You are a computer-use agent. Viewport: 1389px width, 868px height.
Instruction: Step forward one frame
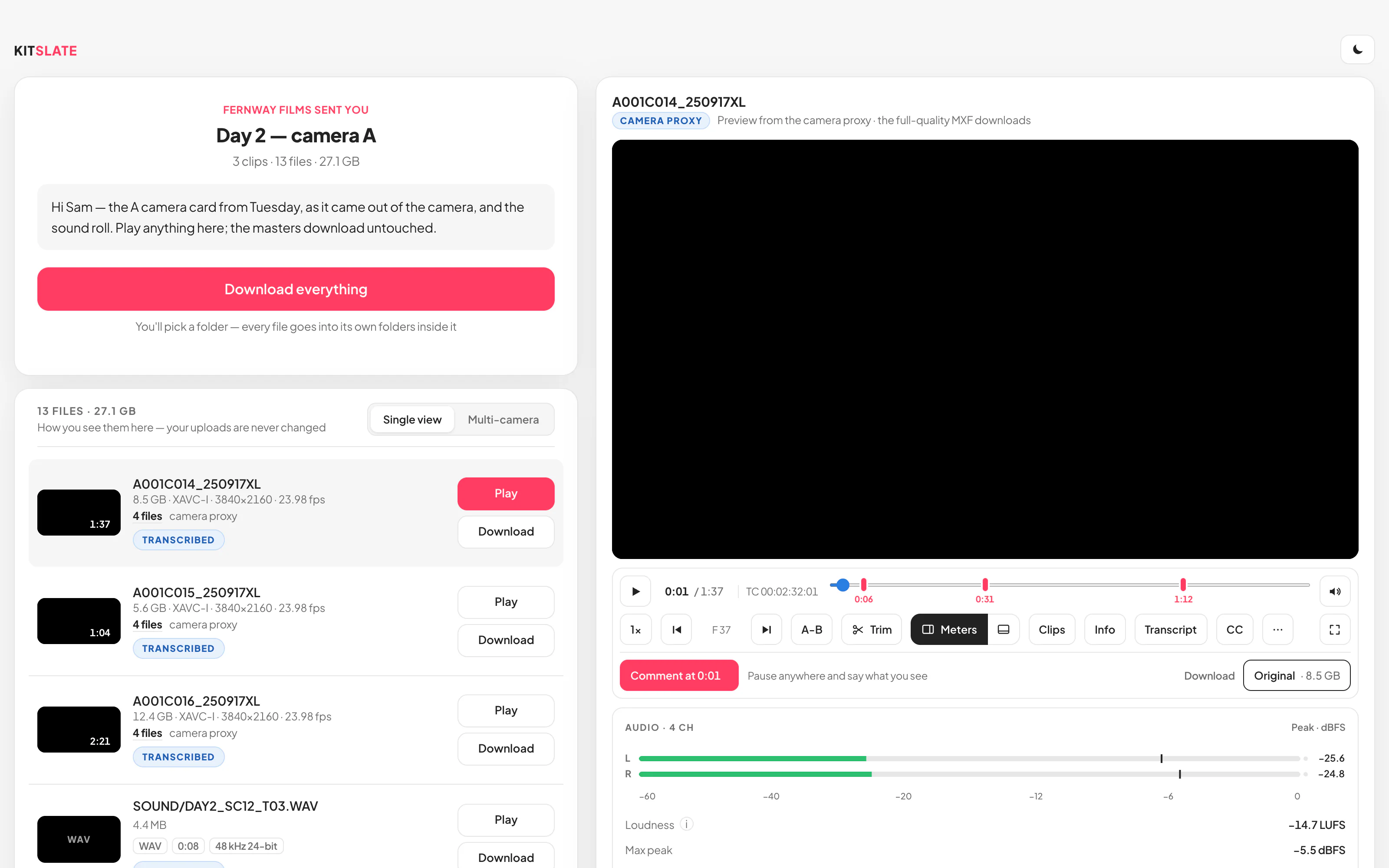point(766,630)
